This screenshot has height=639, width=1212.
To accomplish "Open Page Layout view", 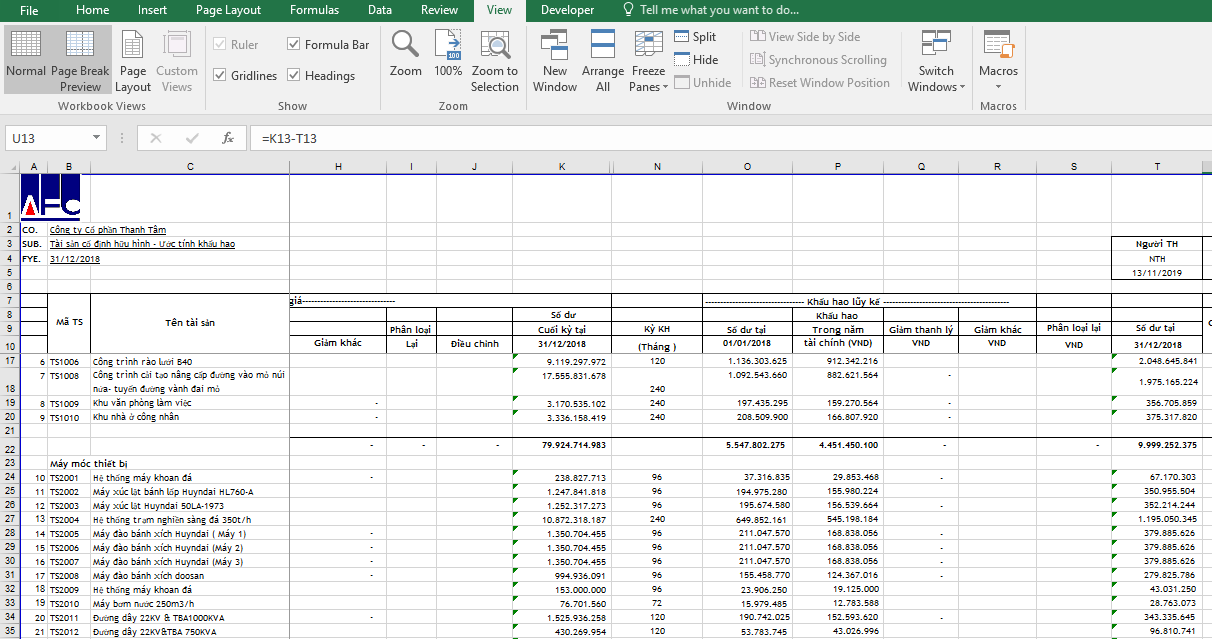I will tap(133, 60).
